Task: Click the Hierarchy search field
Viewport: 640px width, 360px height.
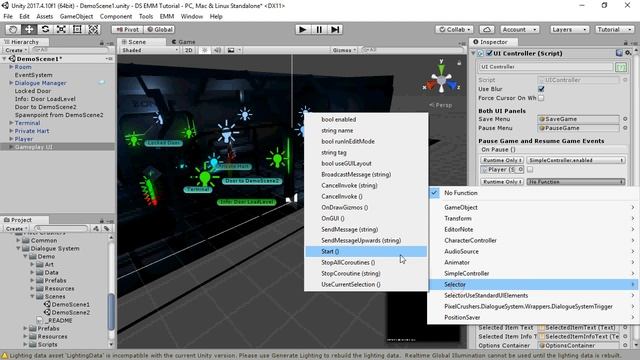Action: [x=70, y=50]
